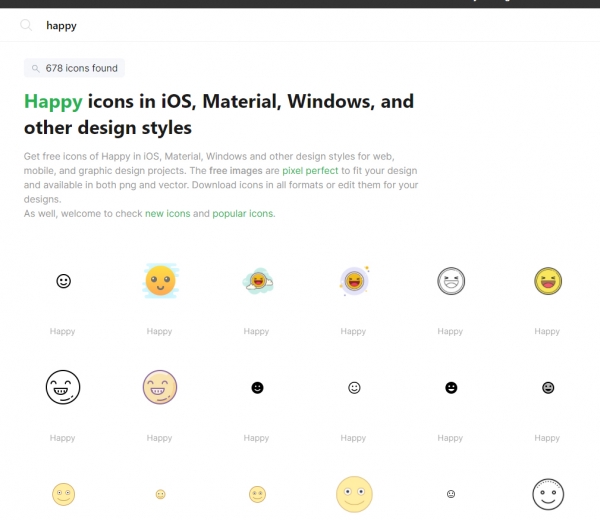600x520 pixels.
Task: Select laughing face in purple circle with sparkles
Action: 354,281
